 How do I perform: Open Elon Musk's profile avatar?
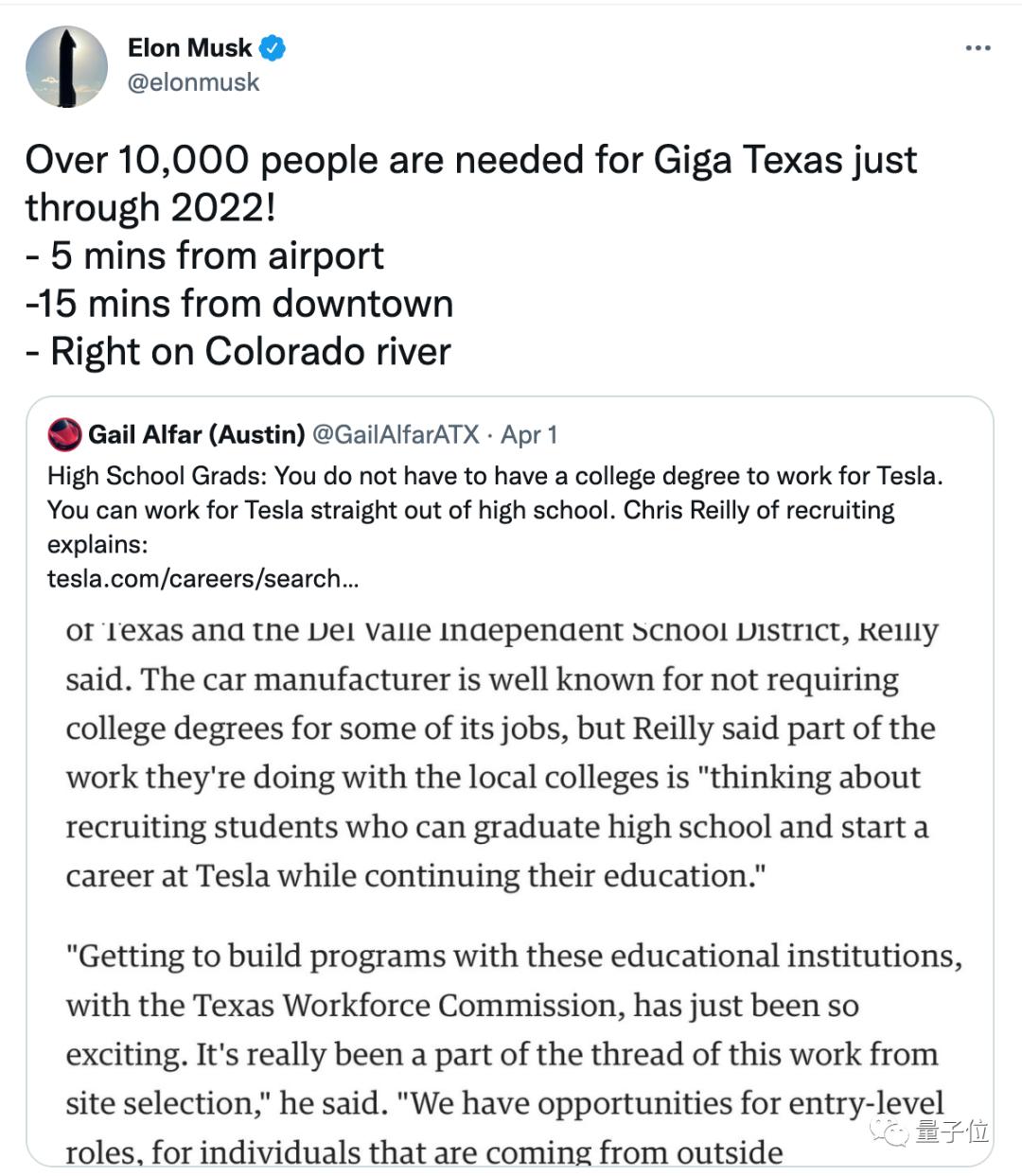coord(66,66)
